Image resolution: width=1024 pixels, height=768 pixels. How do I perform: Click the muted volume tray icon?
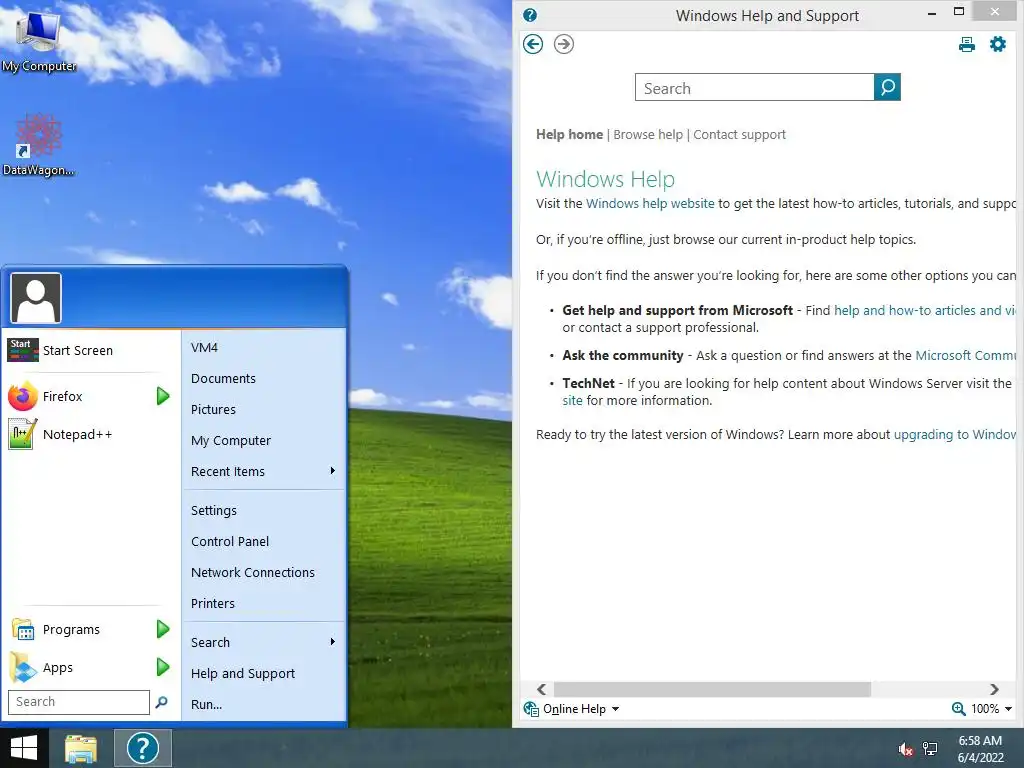coord(905,749)
